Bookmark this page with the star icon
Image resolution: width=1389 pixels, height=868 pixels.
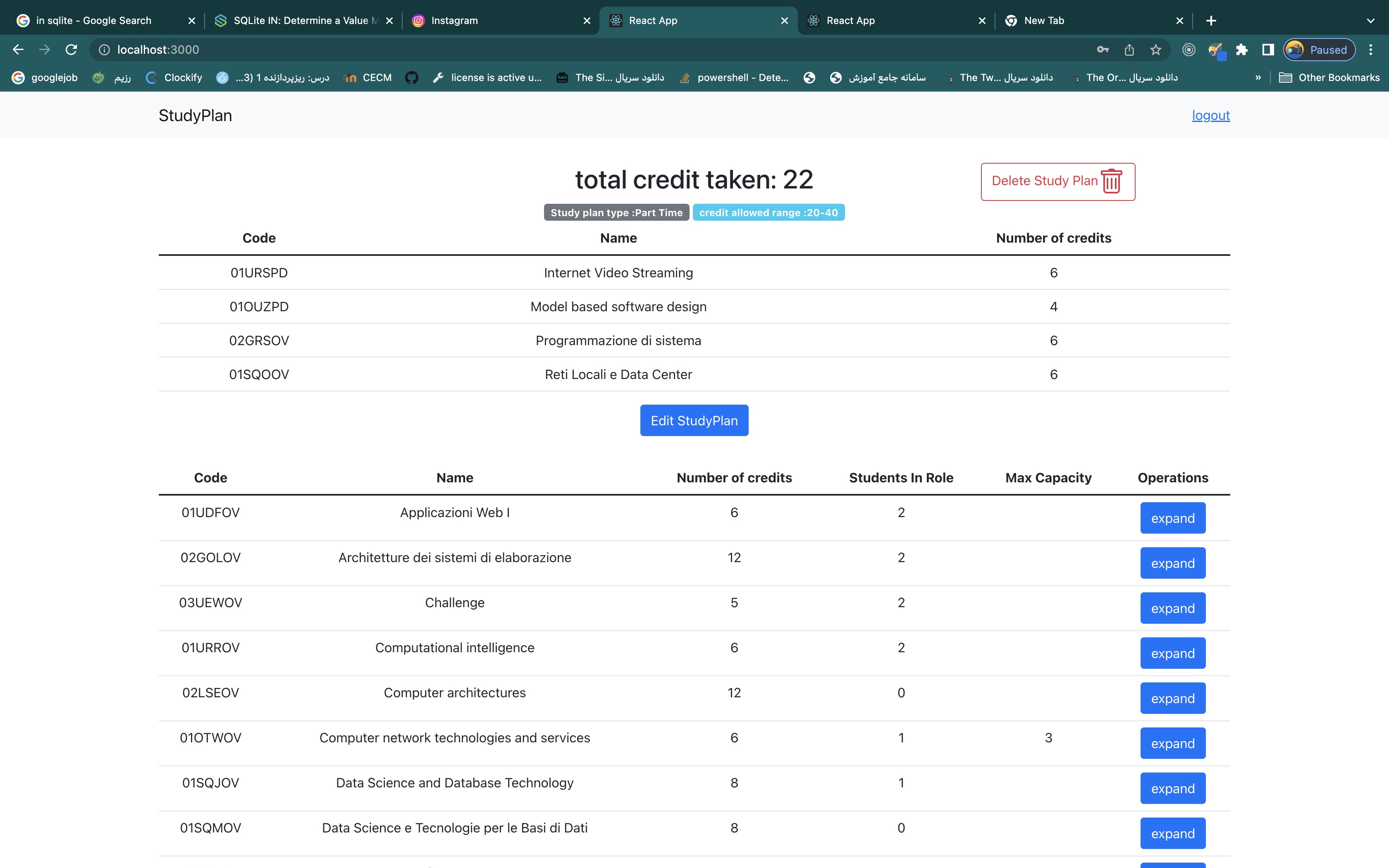pos(1155,50)
